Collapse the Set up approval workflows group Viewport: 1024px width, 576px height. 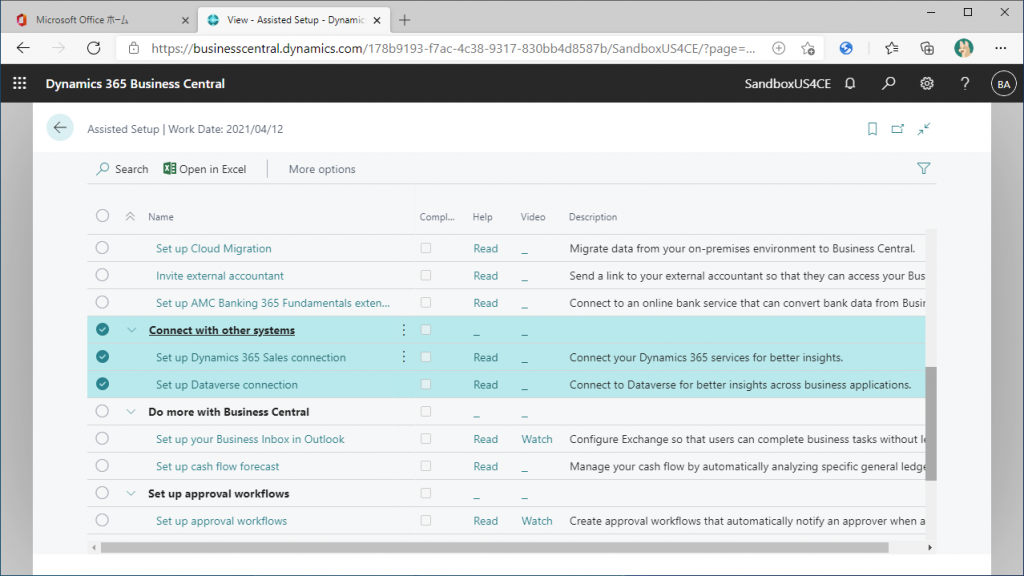131,493
